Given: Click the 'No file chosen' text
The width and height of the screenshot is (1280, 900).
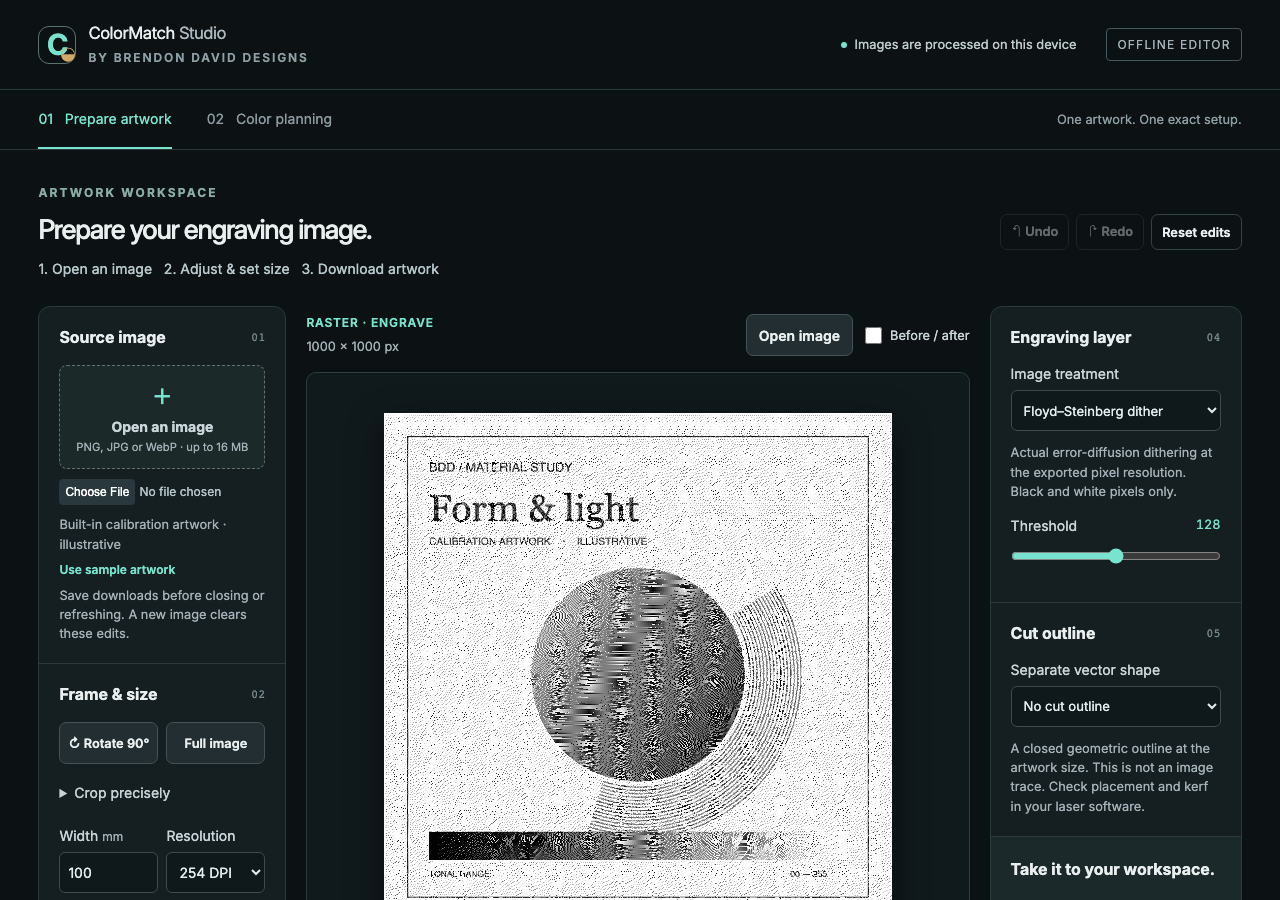Looking at the screenshot, I should click(180, 492).
